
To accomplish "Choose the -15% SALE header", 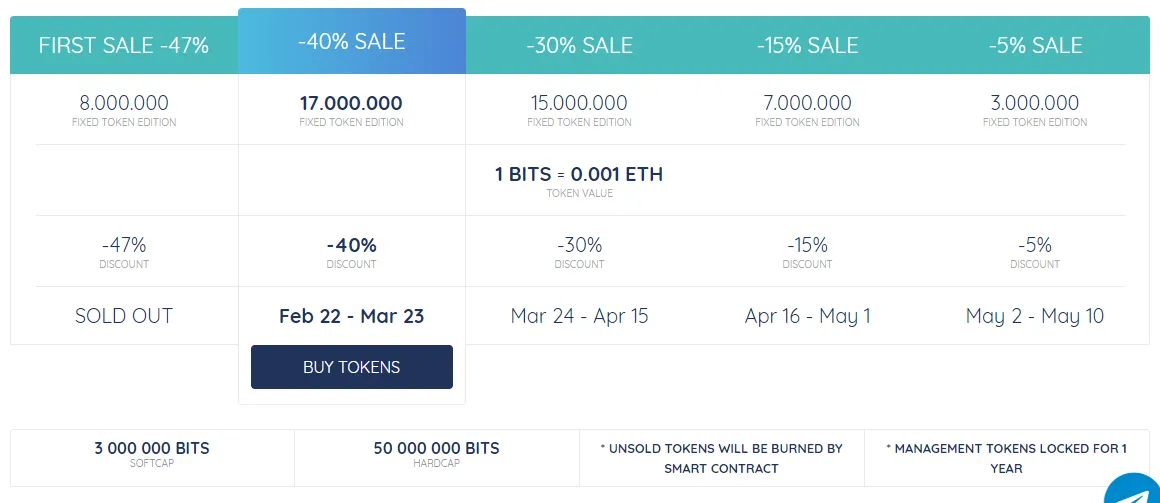I will pyautogui.click(x=807, y=45).
